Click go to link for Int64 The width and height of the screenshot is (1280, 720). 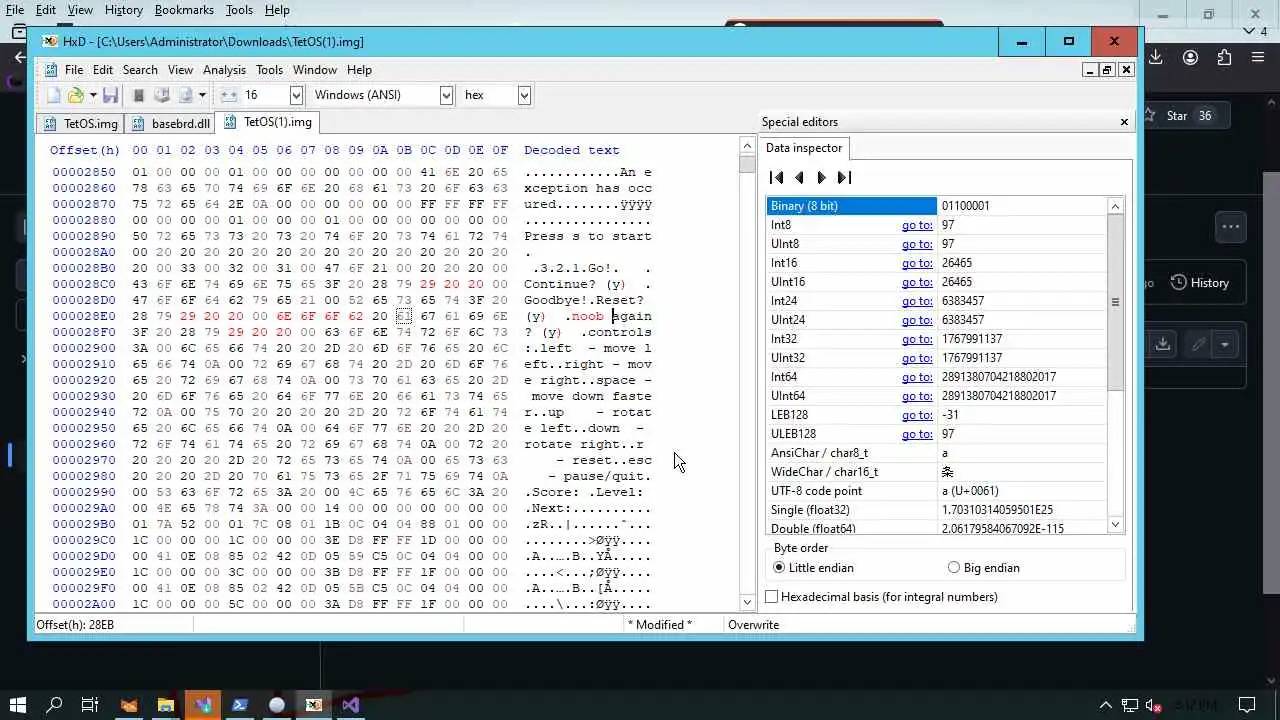click(x=917, y=377)
